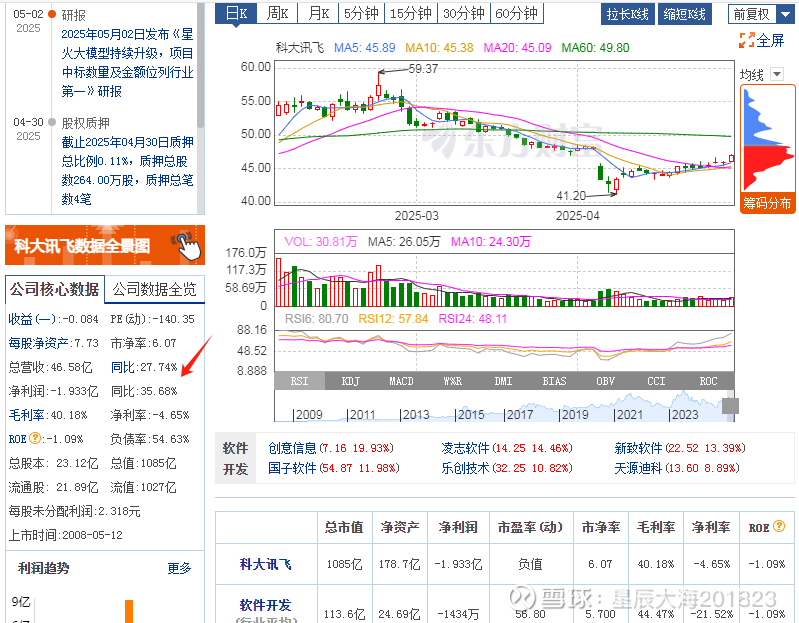Screen dimensions: 799x623
Task: Switch chart to 月K monthly view
Action: (318, 13)
